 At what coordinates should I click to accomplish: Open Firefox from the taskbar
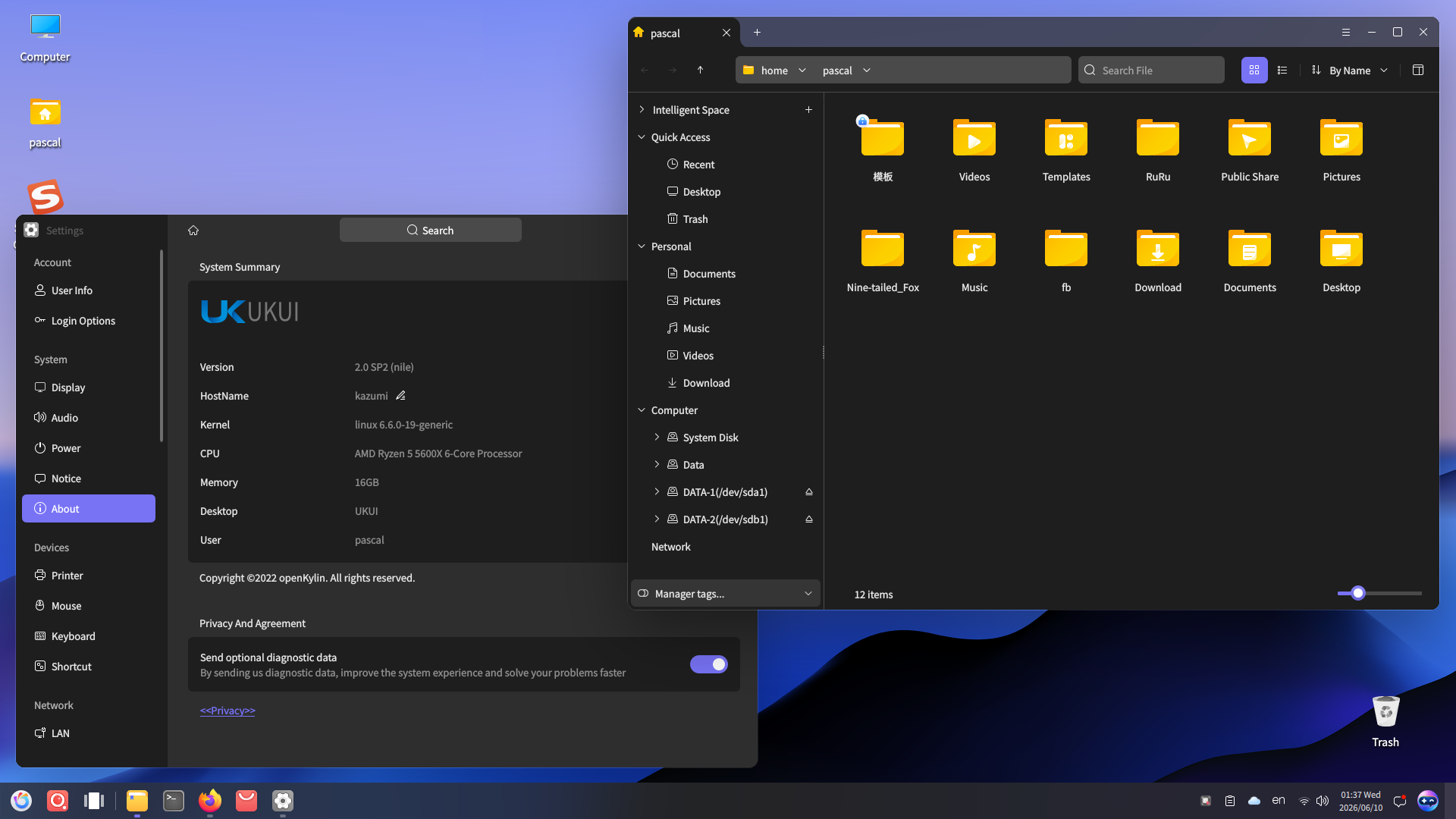(x=210, y=800)
